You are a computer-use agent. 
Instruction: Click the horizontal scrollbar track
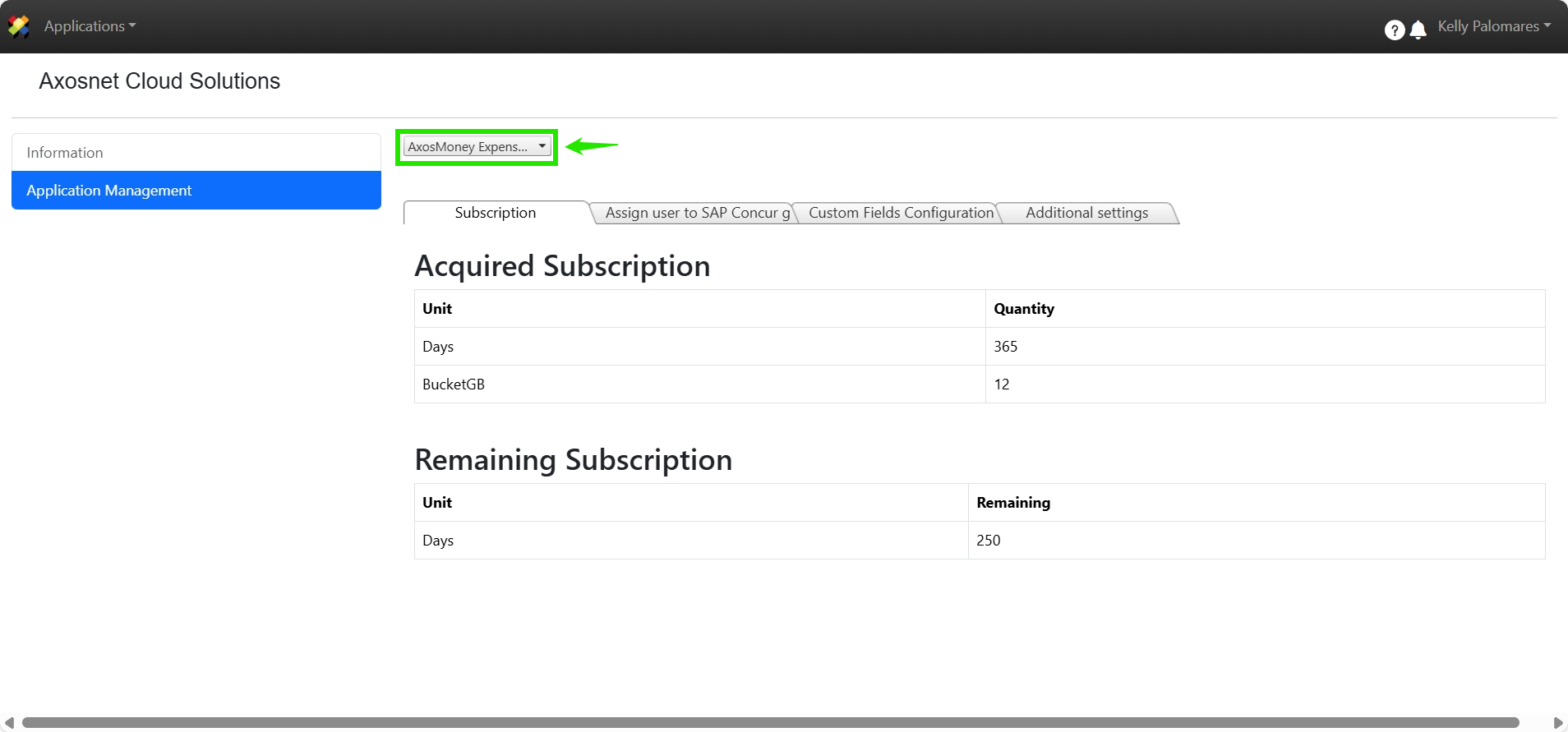coord(769,723)
